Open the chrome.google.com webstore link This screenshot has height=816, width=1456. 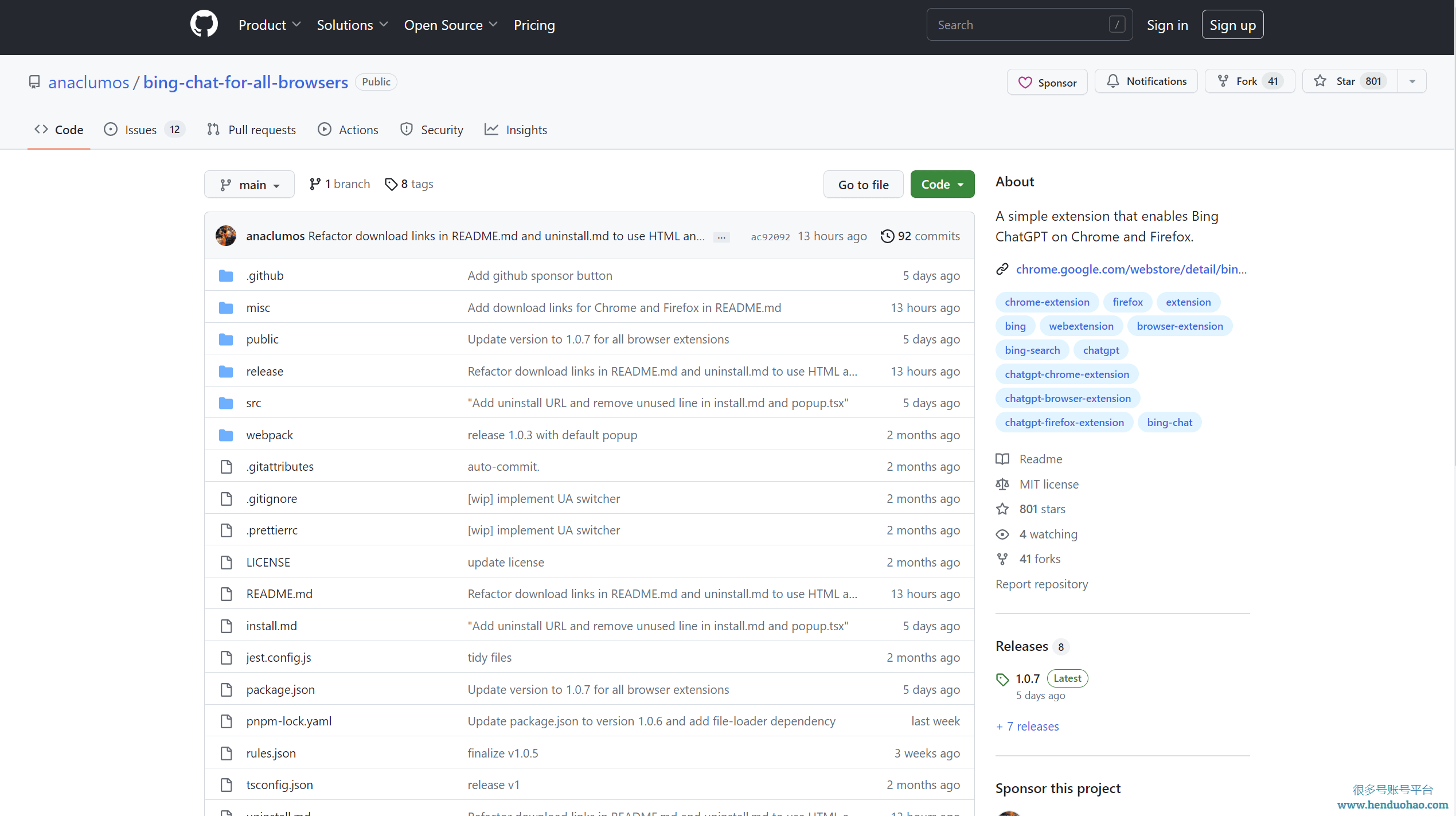click(x=1131, y=270)
